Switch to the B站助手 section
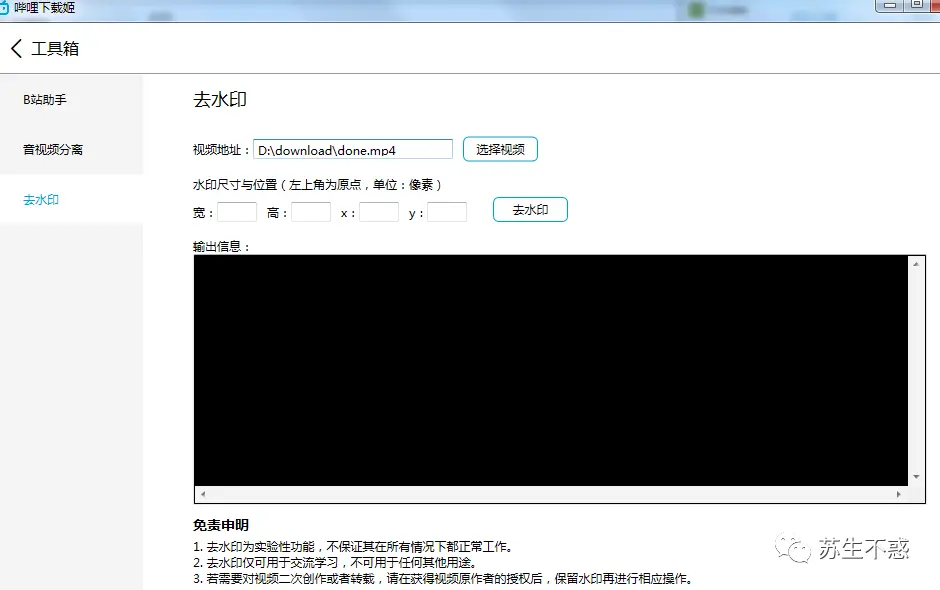Viewport: 940px width, 590px height. (x=46, y=99)
